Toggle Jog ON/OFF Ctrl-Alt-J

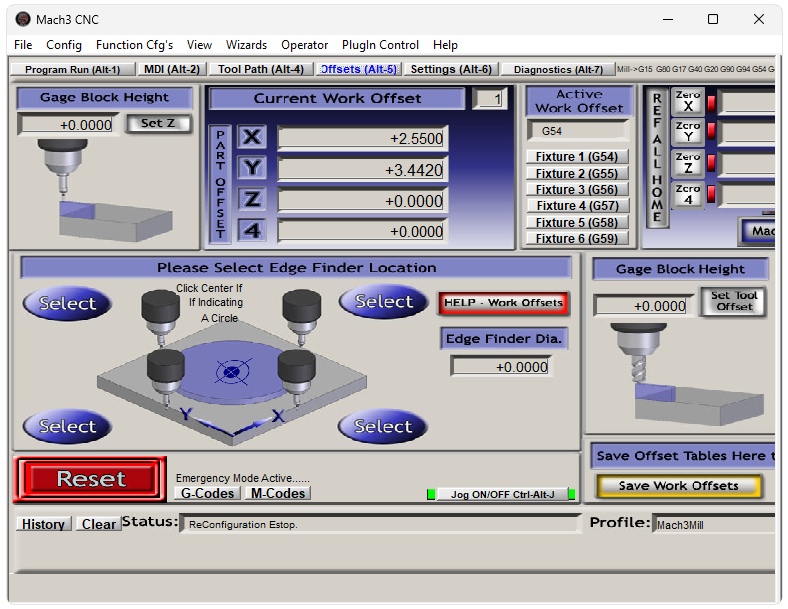pyautogui.click(x=501, y=494)
